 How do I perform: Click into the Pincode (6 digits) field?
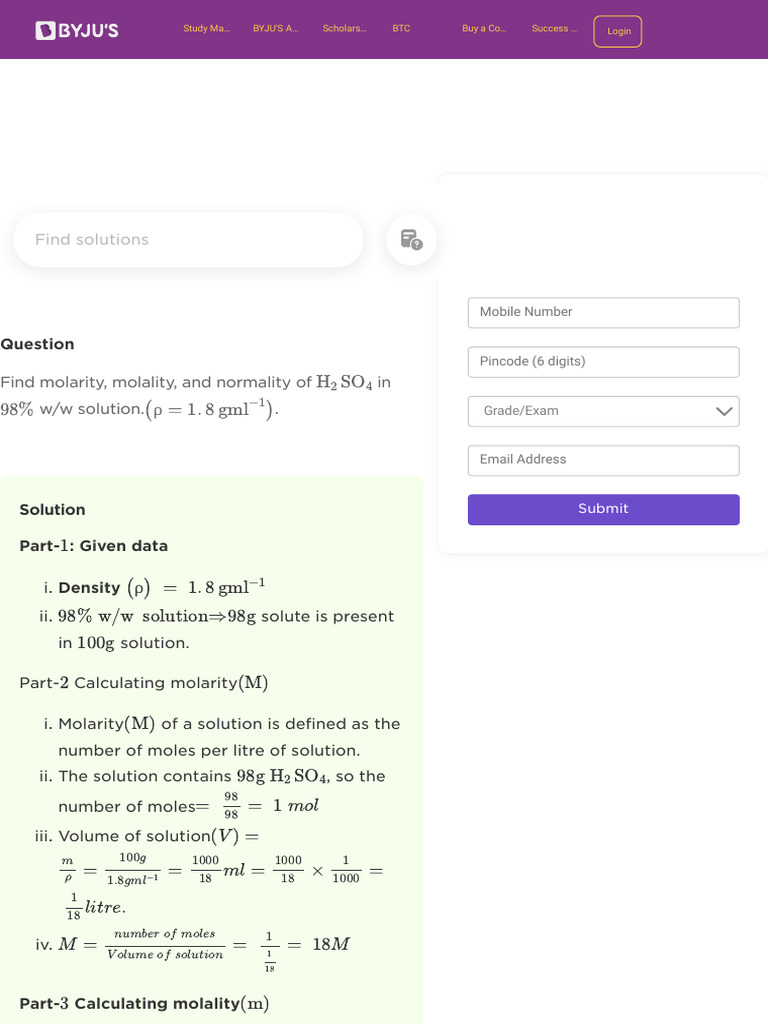click(x=603, y=362)
